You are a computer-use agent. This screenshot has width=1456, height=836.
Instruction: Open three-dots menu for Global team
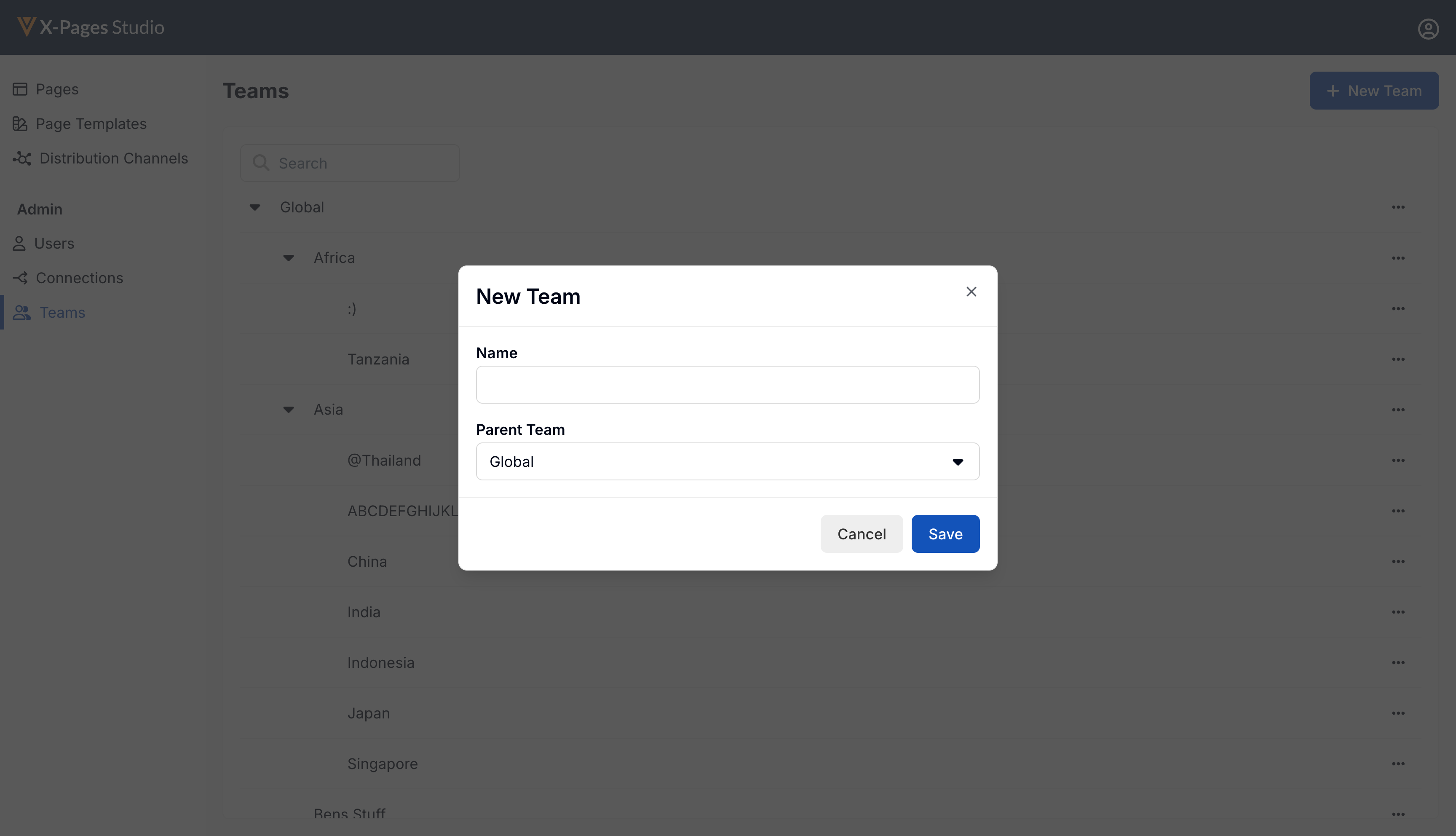(x=1398, y=207)
